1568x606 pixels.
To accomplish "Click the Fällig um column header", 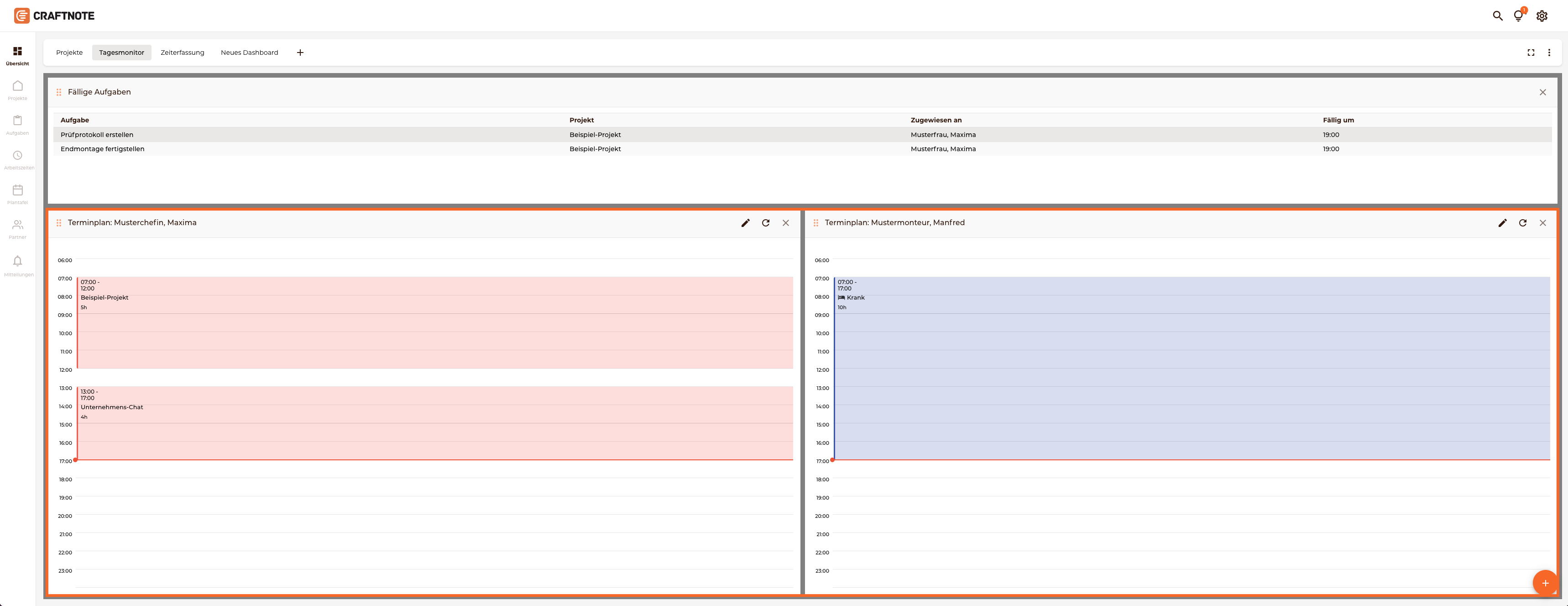I will click(1338, 120).
